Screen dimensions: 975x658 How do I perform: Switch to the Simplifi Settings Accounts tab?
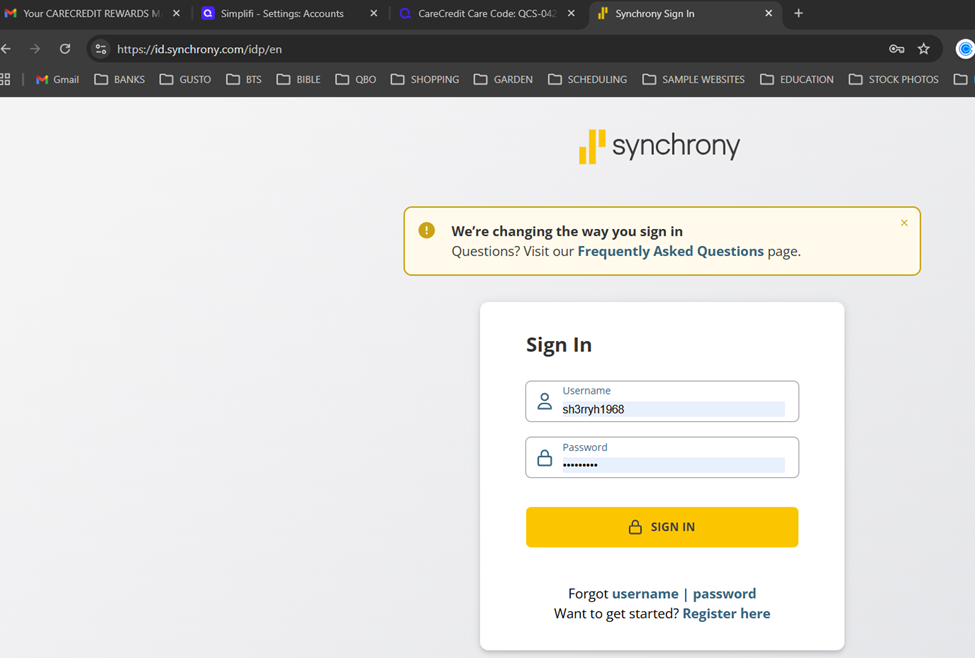tap(282, 13)
